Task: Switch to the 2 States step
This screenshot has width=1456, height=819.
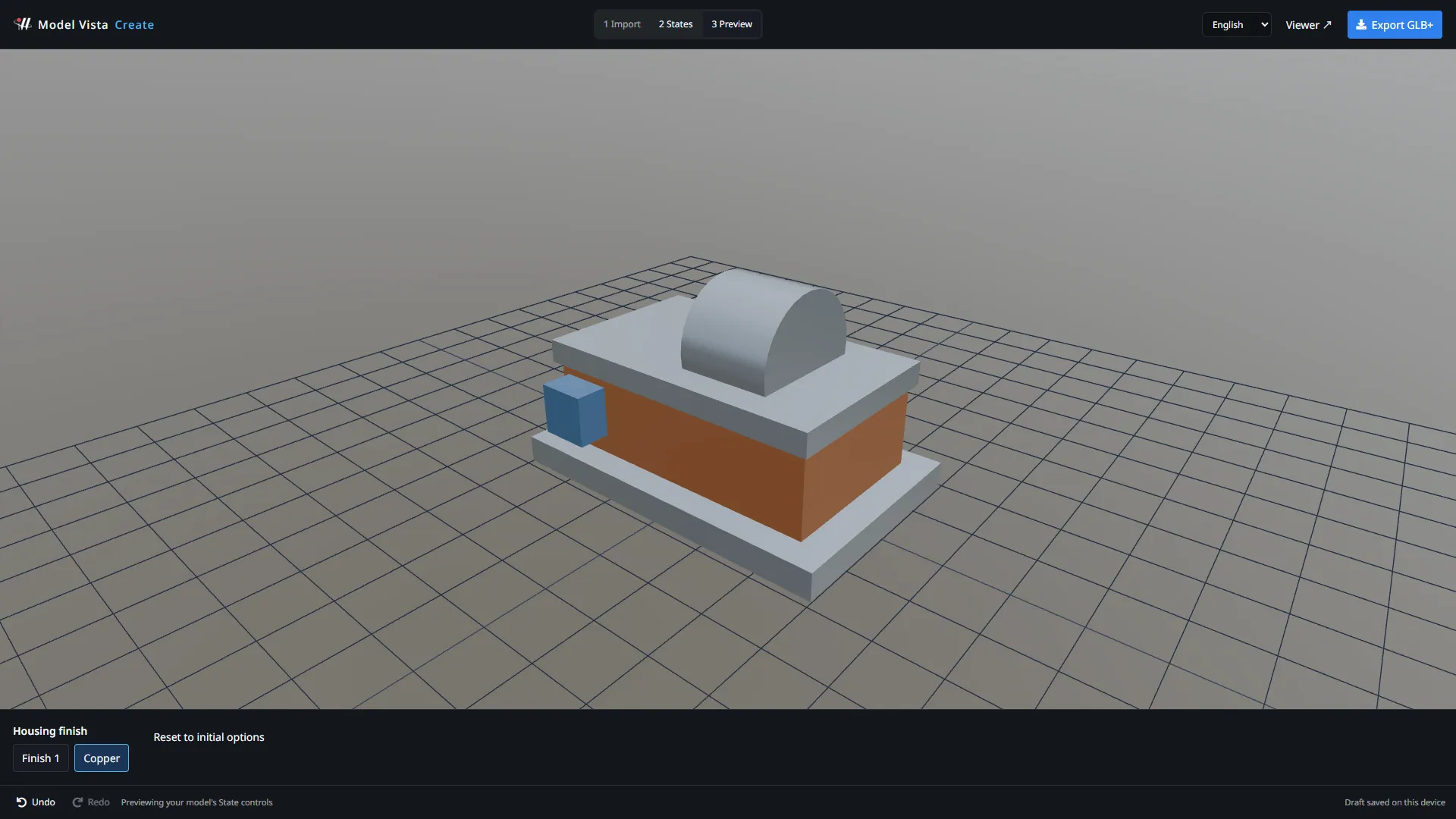Action: 676,24
